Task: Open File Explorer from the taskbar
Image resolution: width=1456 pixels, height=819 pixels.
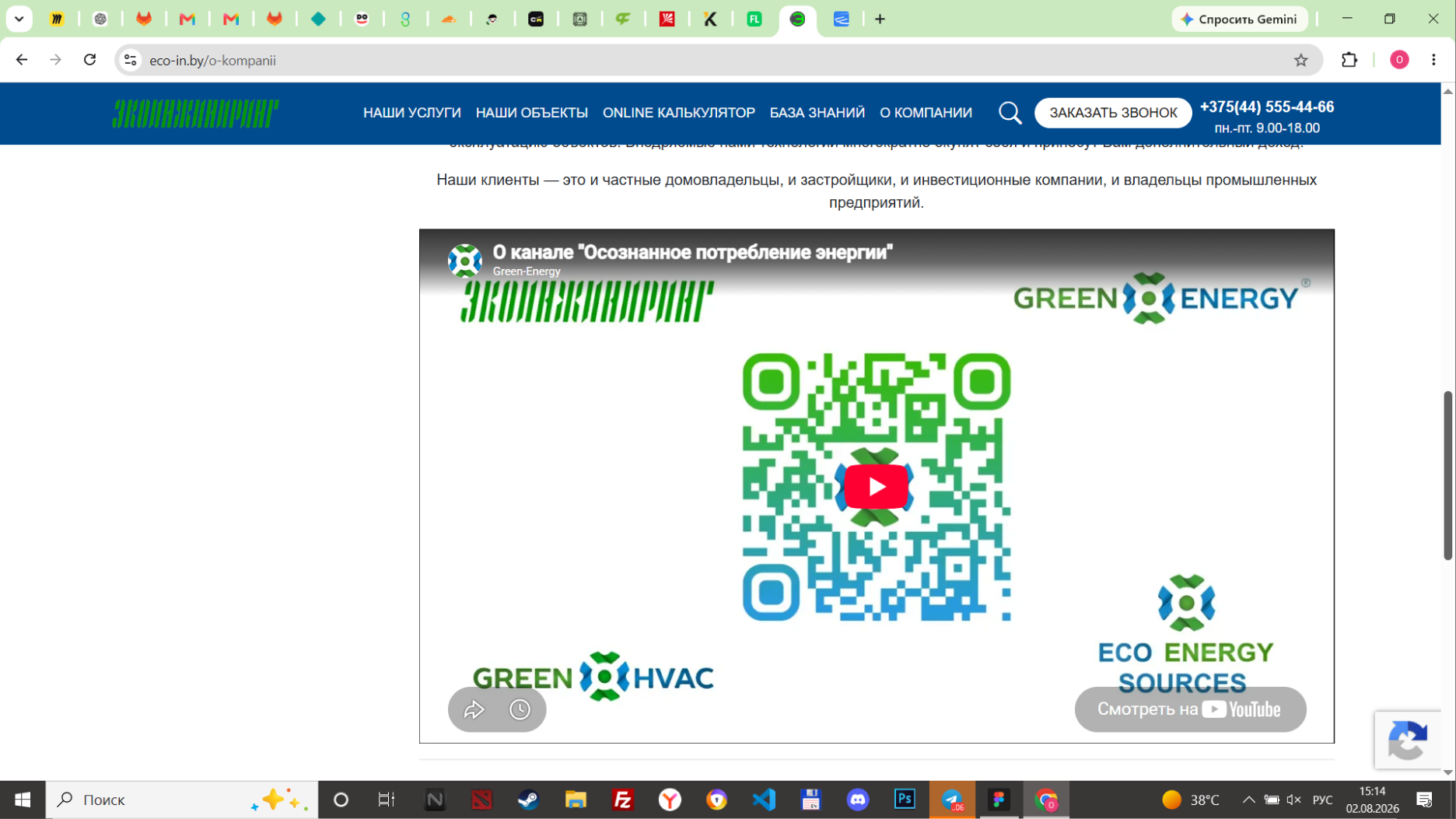Action: coord(576,800)
